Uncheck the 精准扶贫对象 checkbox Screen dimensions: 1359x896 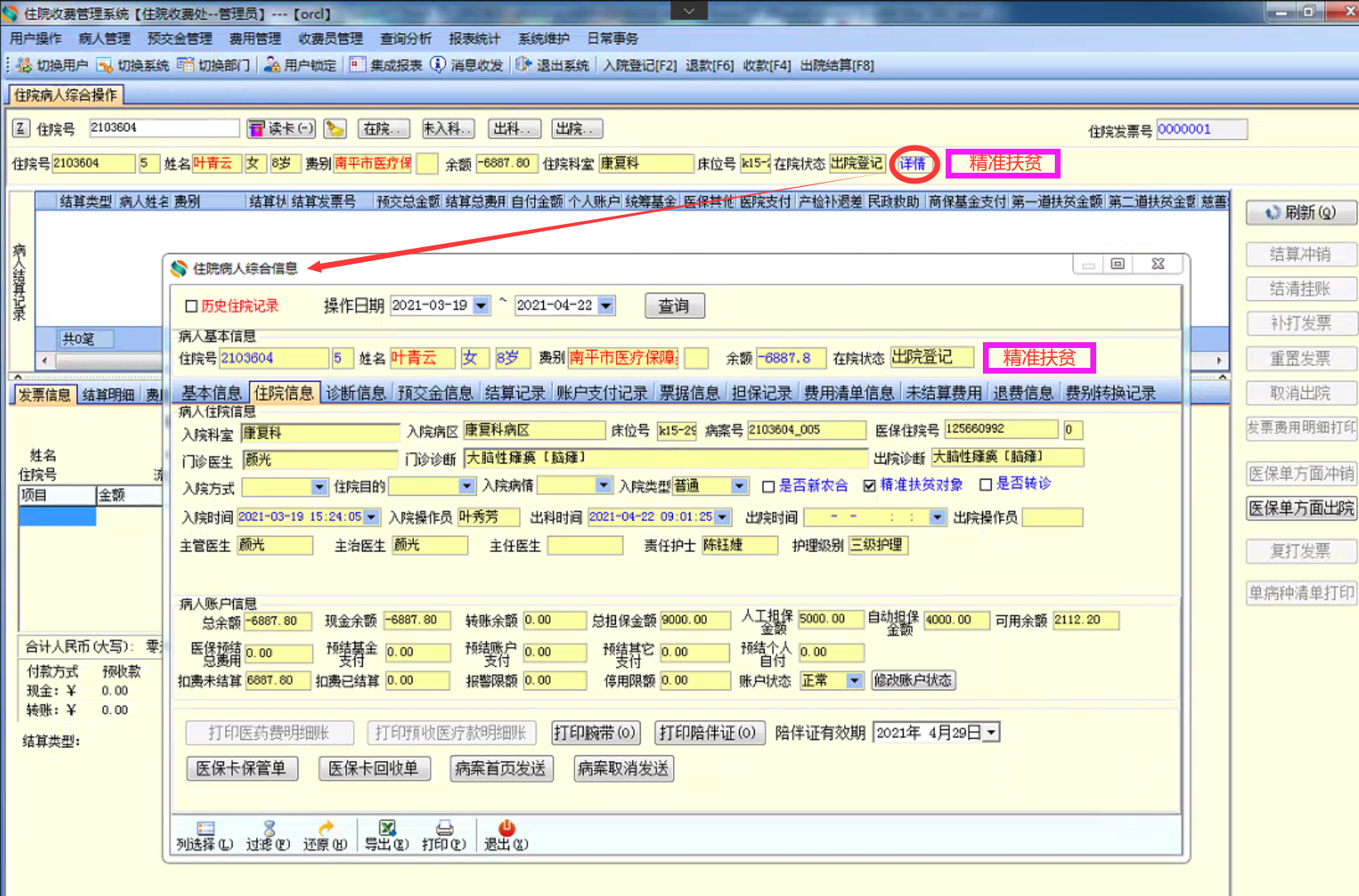pos(870,486)
